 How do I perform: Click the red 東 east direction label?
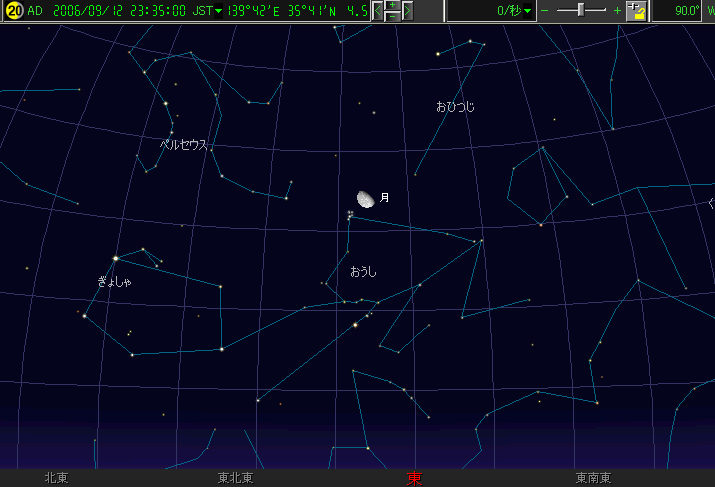point(414,478)
